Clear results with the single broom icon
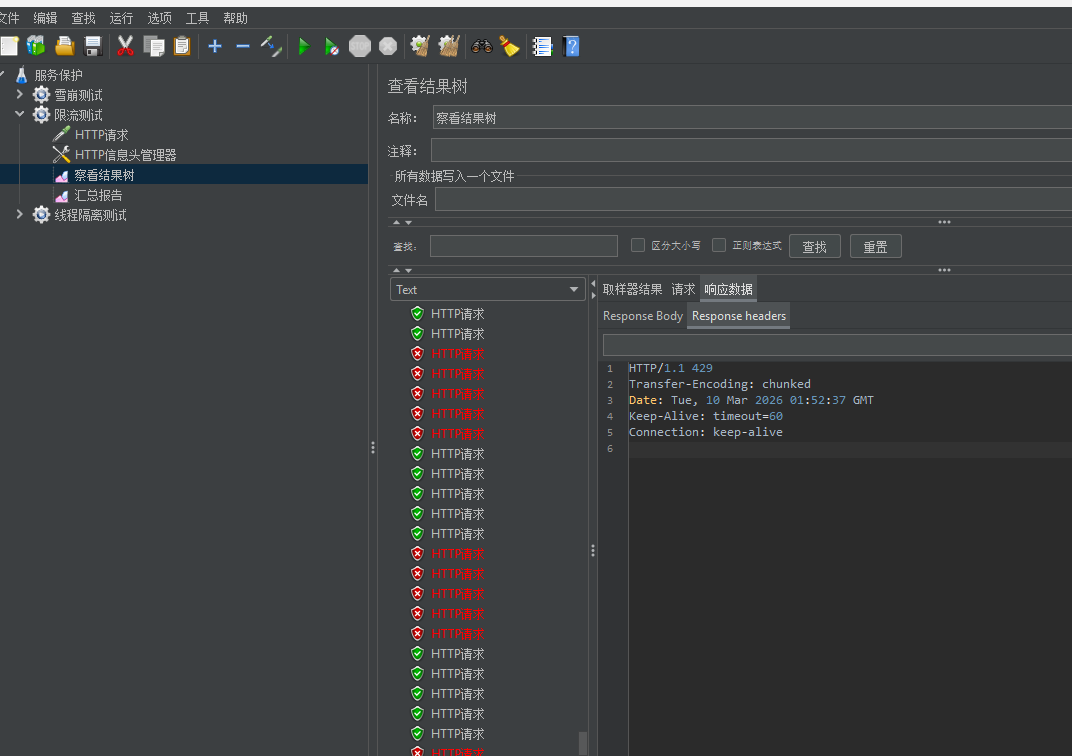The height and width of the screenshot is (756, 1072). coord(420,46)
